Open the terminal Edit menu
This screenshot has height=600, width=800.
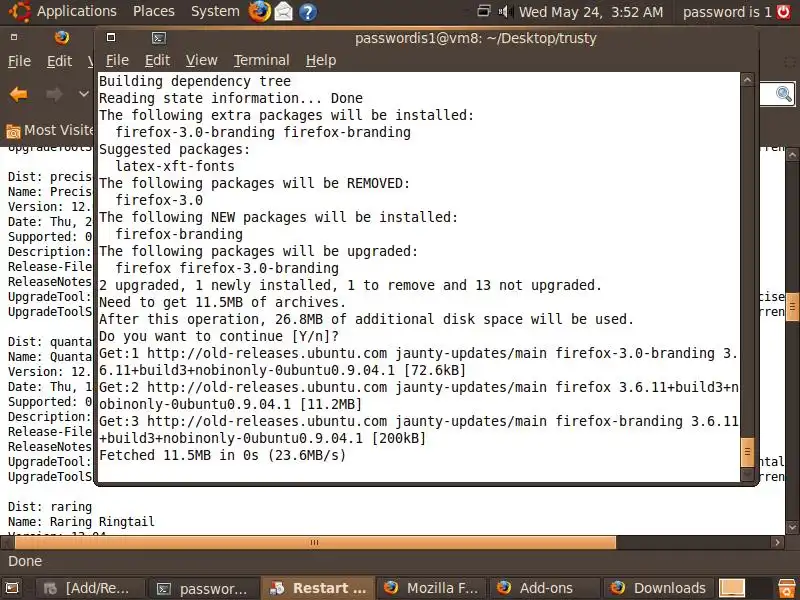point(157,60)
